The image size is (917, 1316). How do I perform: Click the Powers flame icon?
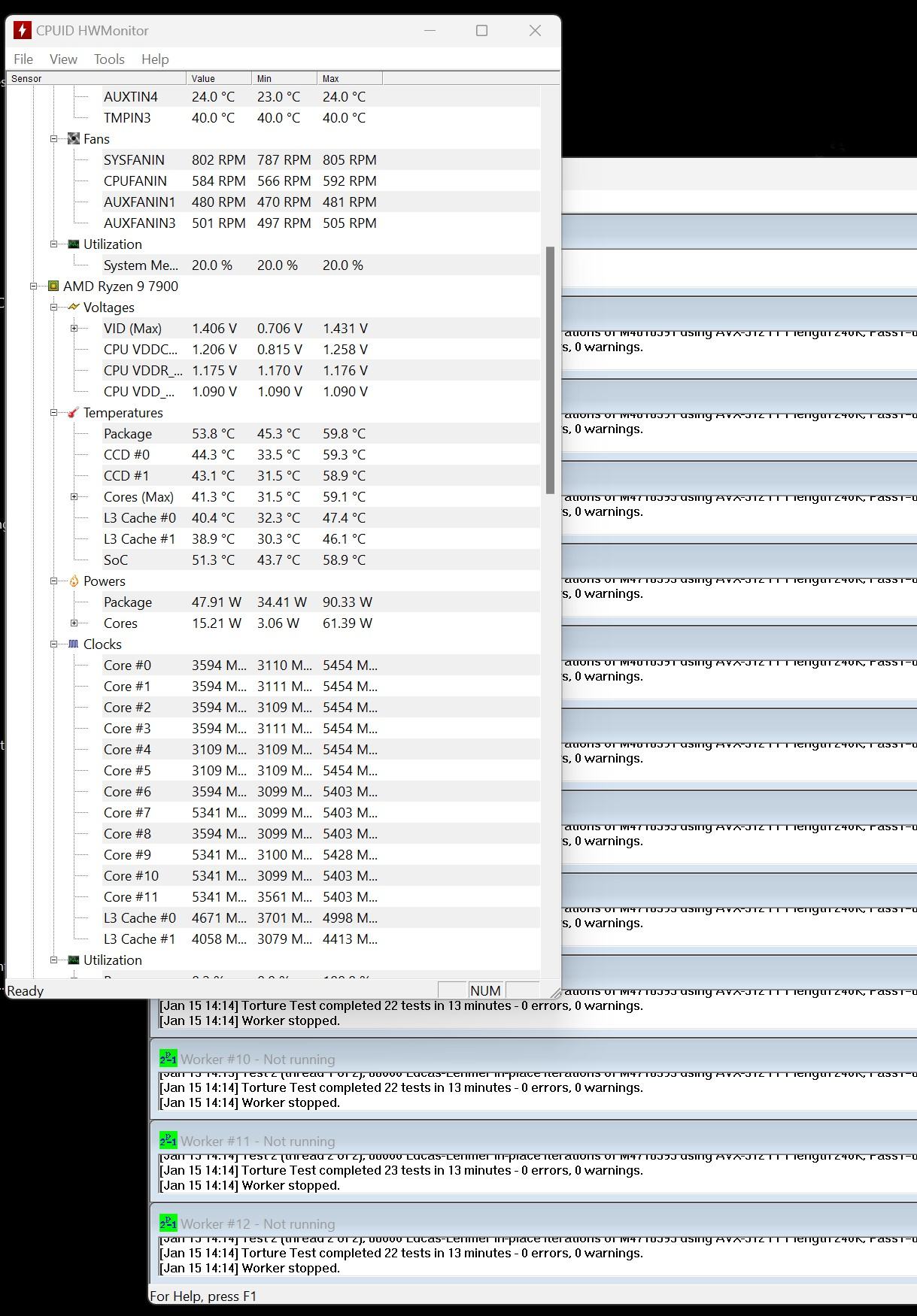[x=74, y=581]
